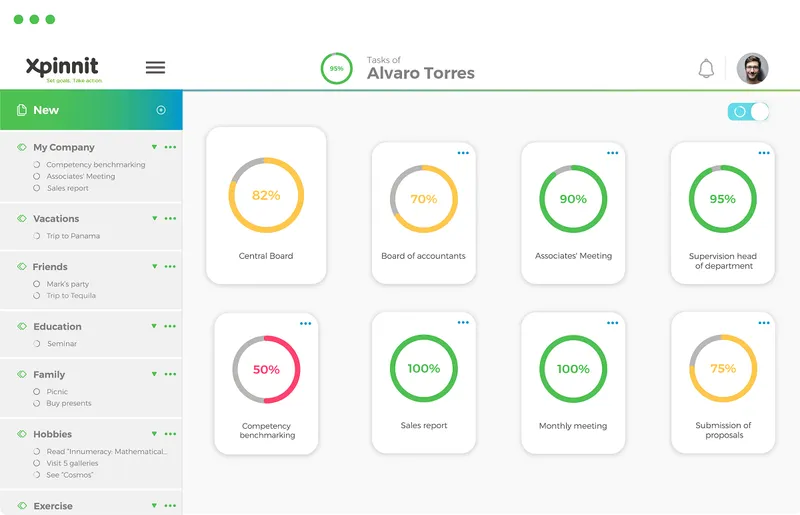Screen dimensions: 800x515
Task: Open Competency benchmarking card options
Action: pyautogui.click(x=305, y=323)
